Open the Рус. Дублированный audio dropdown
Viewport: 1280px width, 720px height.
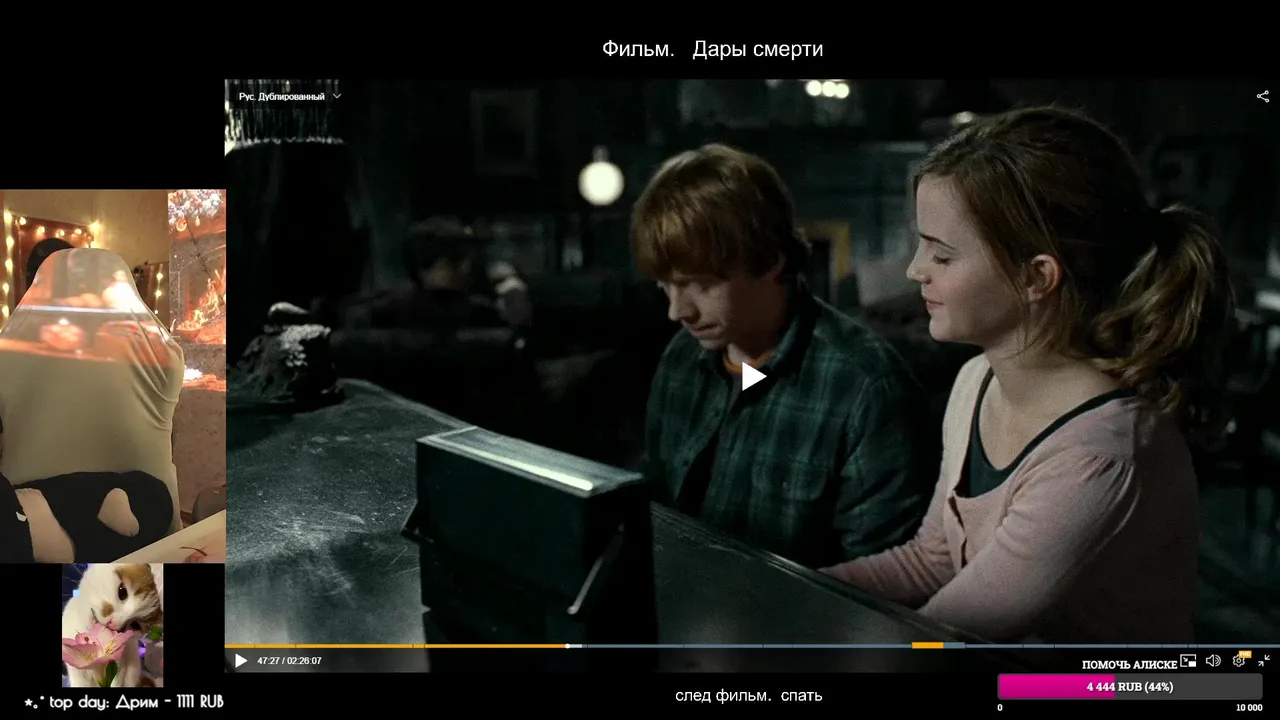tap(290, 97)
